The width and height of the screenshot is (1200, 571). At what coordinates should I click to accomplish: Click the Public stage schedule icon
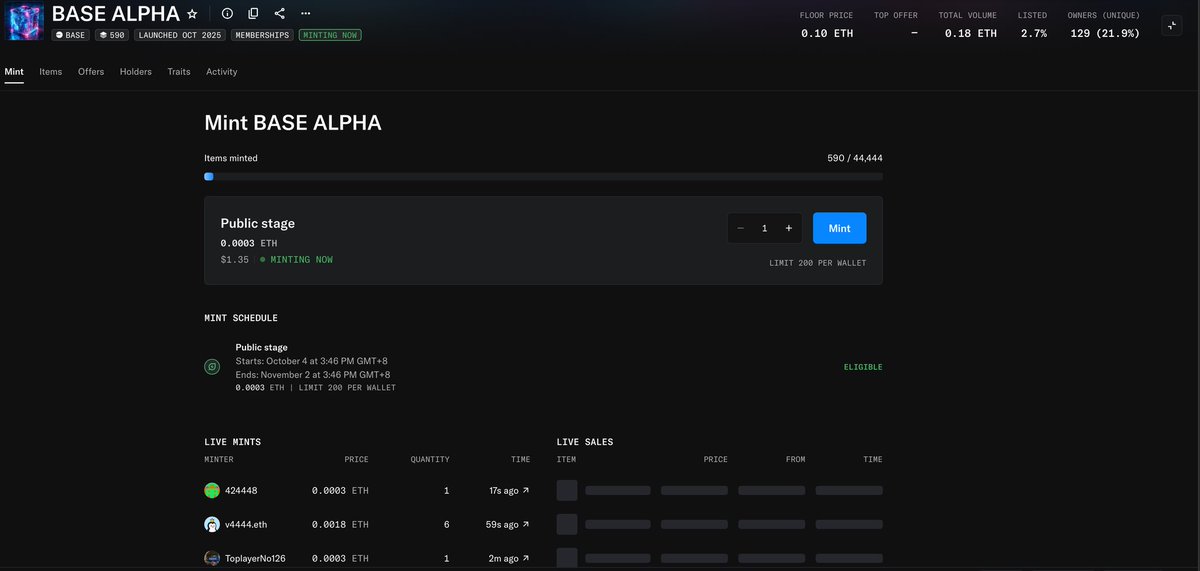tap(212, 367)
